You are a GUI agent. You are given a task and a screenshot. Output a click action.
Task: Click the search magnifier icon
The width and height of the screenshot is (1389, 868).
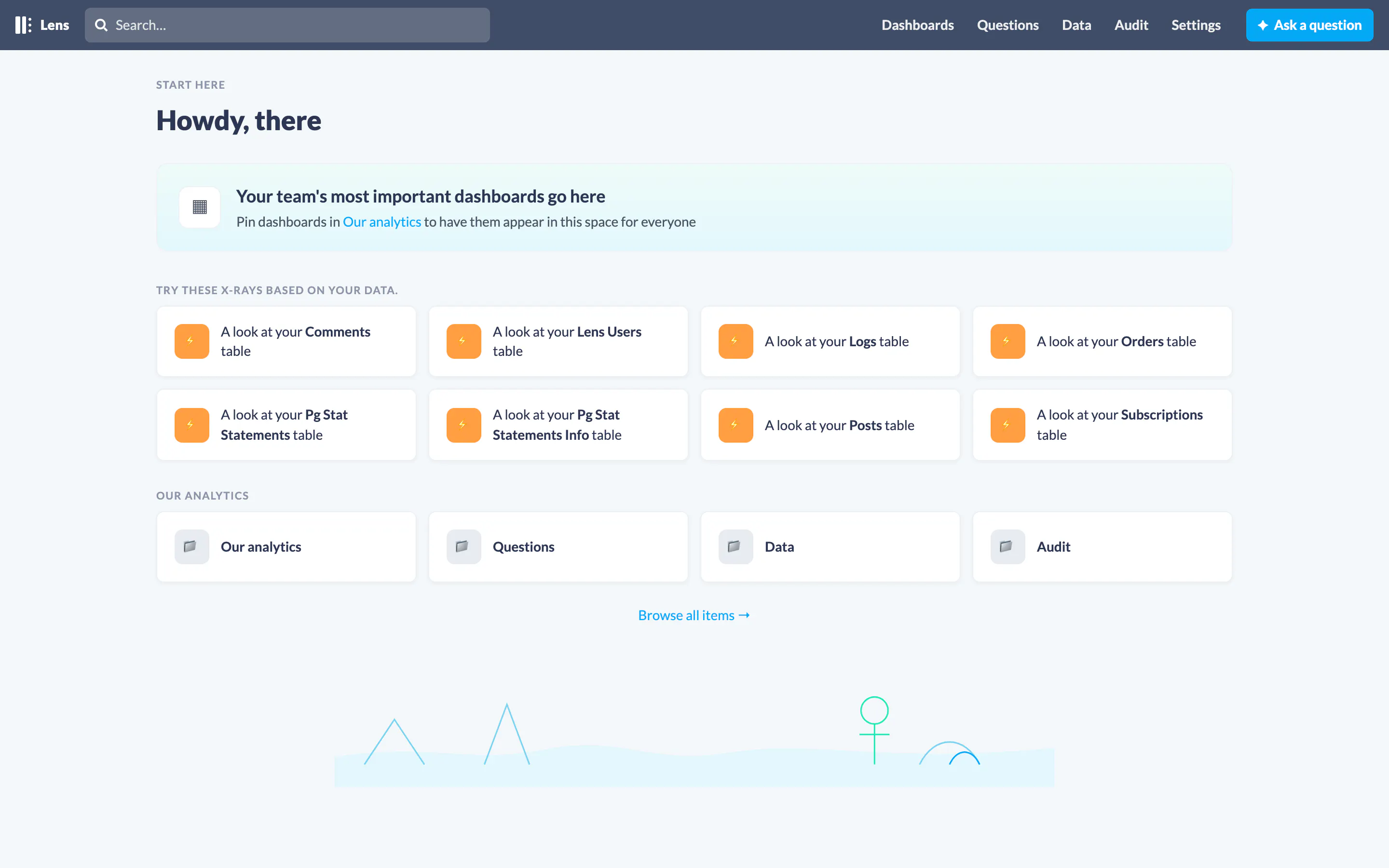pos(101,25)
